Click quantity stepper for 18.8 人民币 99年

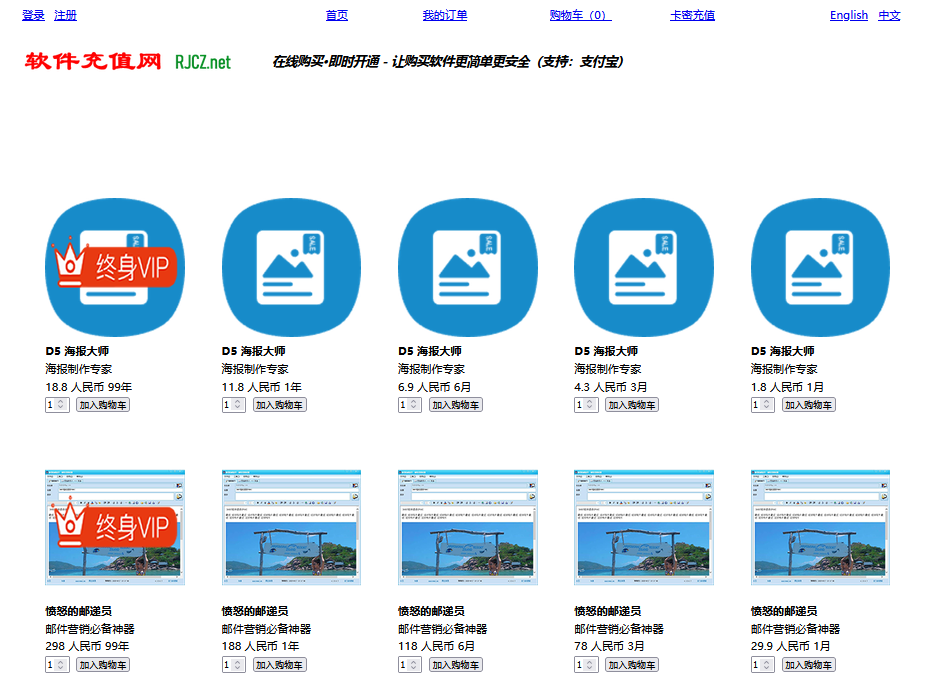pos(57,405)
